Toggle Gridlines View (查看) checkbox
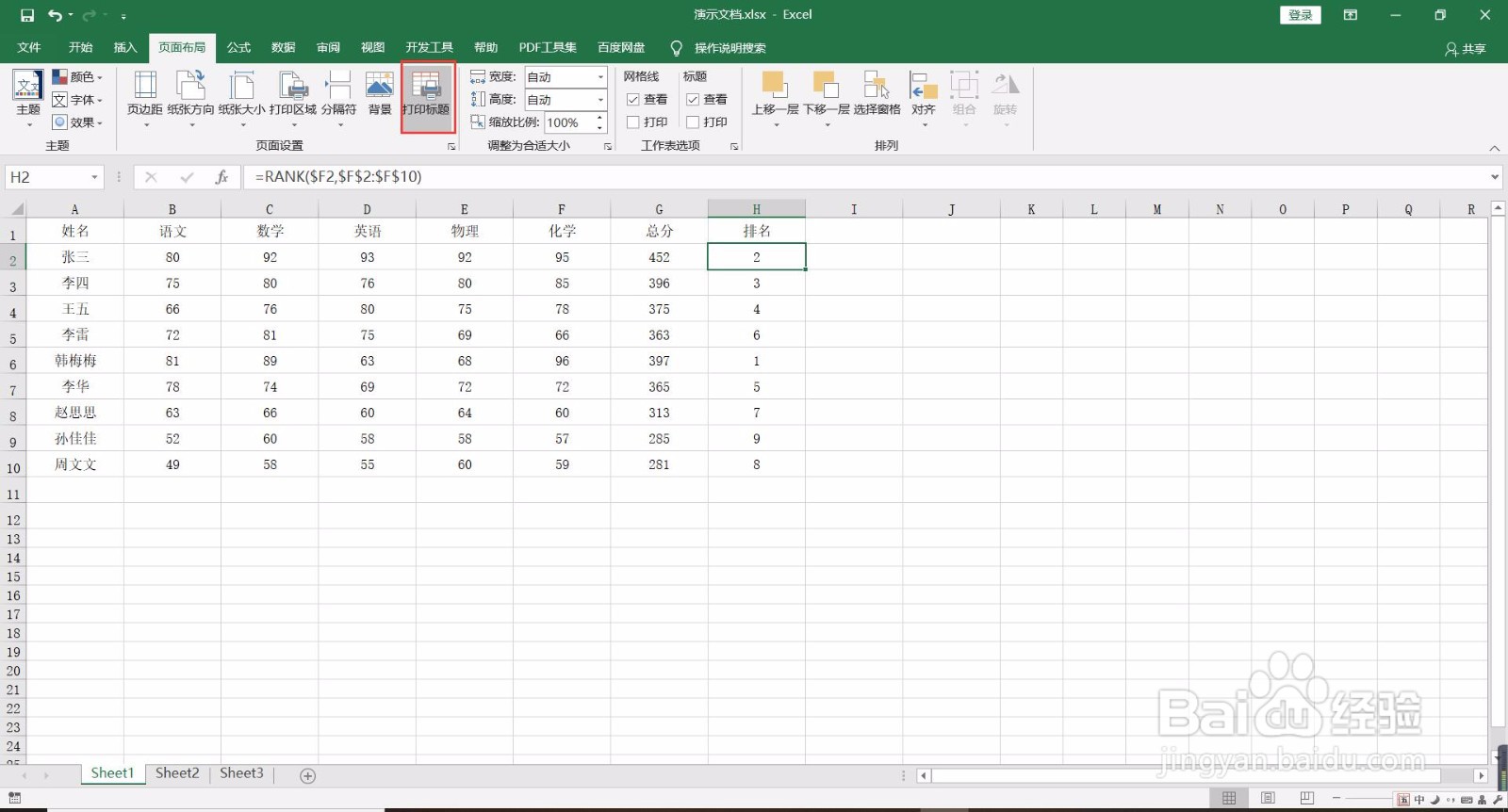The width and height of the screenshot is (1508, 812). coord(633,100)
